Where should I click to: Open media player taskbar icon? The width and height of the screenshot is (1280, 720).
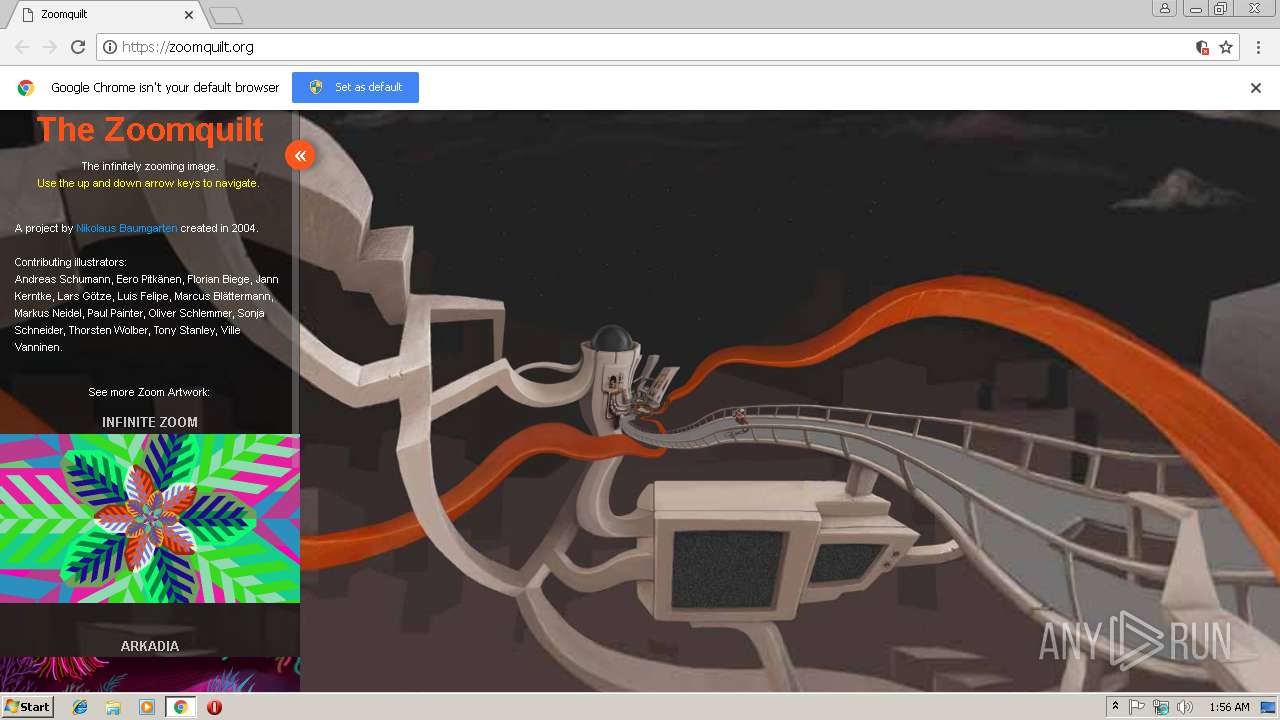coord(147,707)
